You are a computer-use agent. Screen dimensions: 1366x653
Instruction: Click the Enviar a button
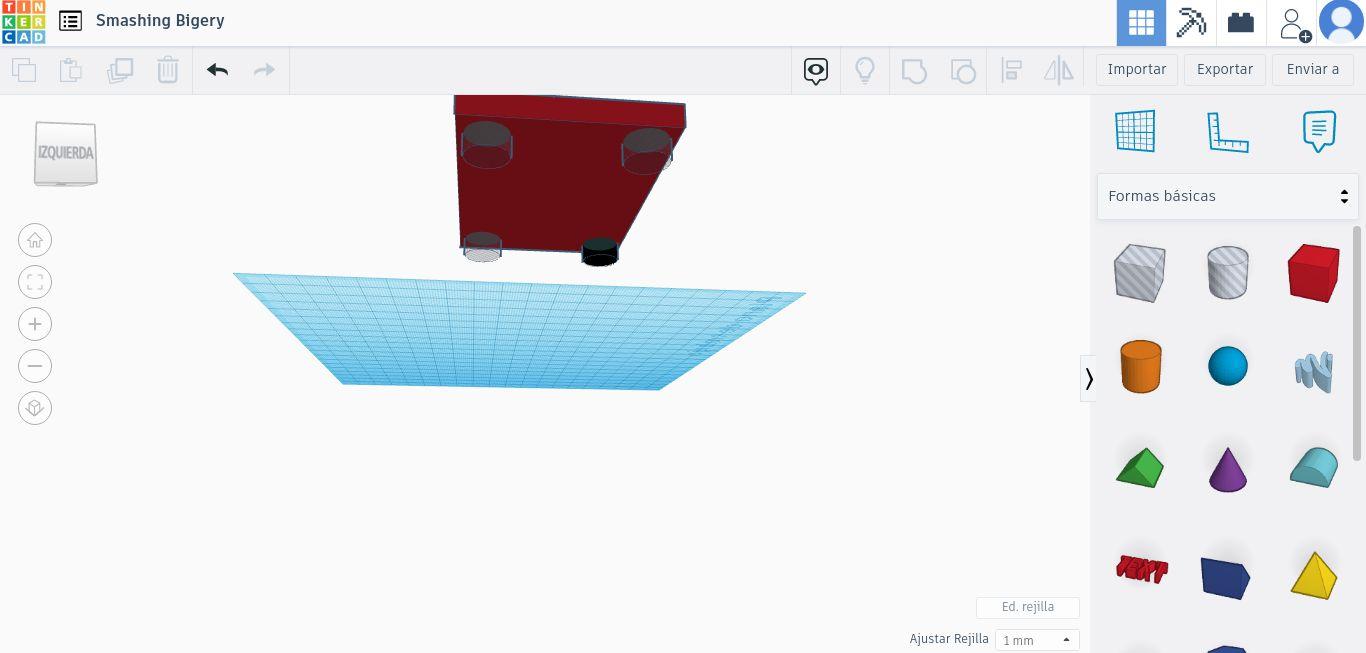(x=1313, y=69)
